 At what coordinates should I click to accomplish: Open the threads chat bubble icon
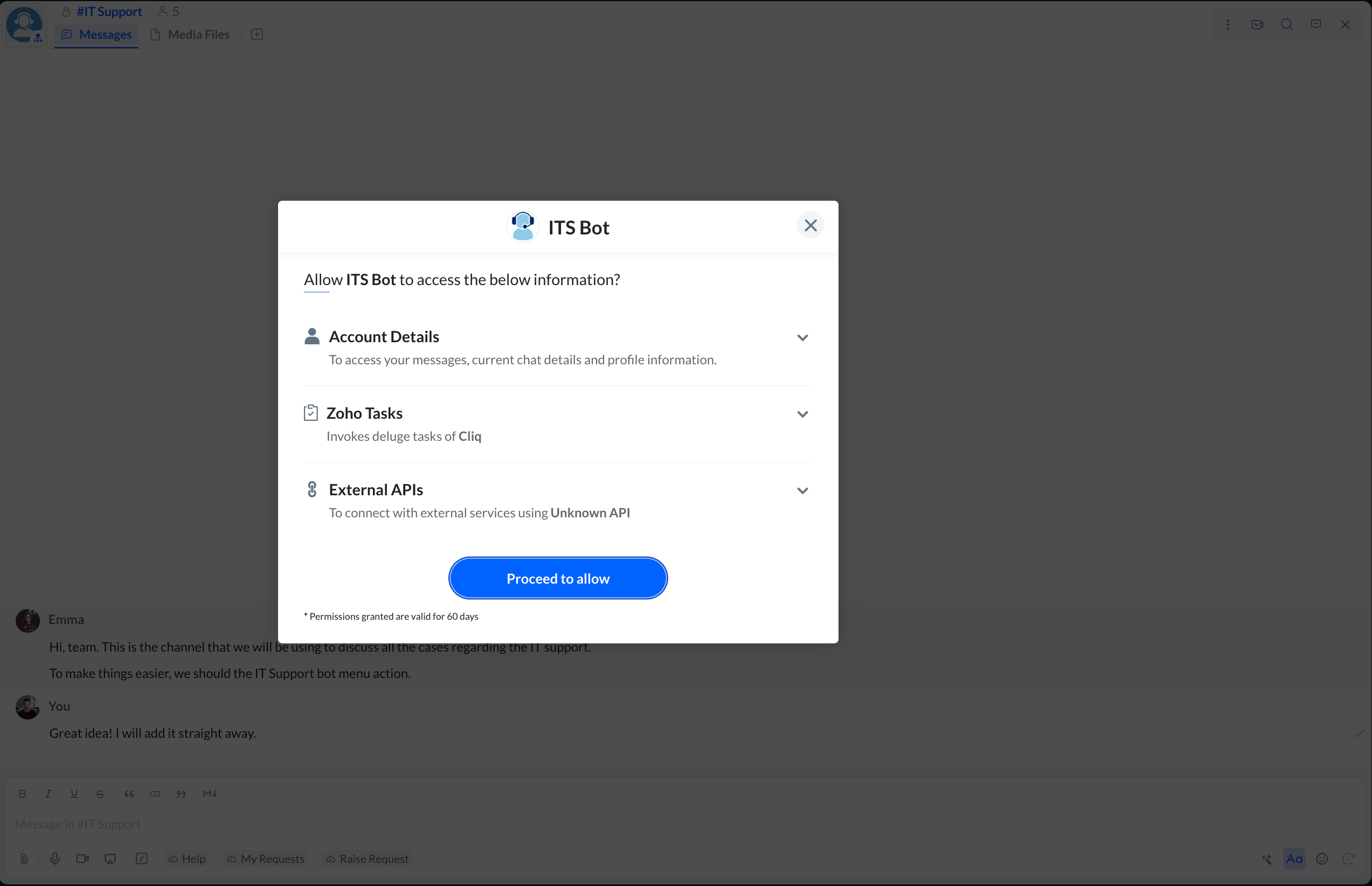tap(1315, 24)
